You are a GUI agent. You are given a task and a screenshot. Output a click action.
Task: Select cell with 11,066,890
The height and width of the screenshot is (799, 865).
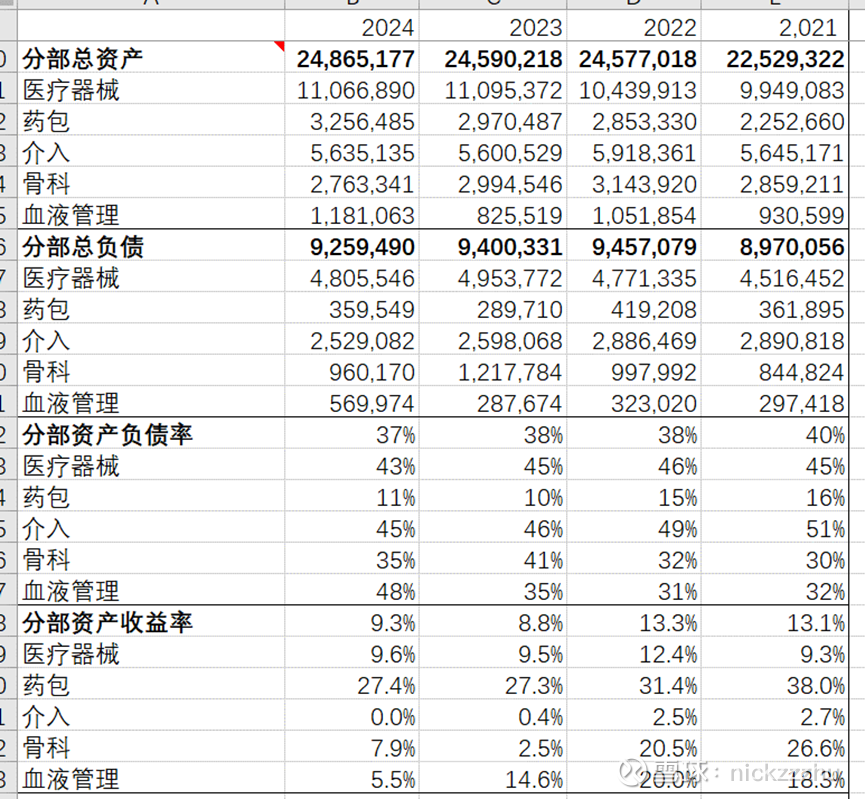click(x=352, y=89)
